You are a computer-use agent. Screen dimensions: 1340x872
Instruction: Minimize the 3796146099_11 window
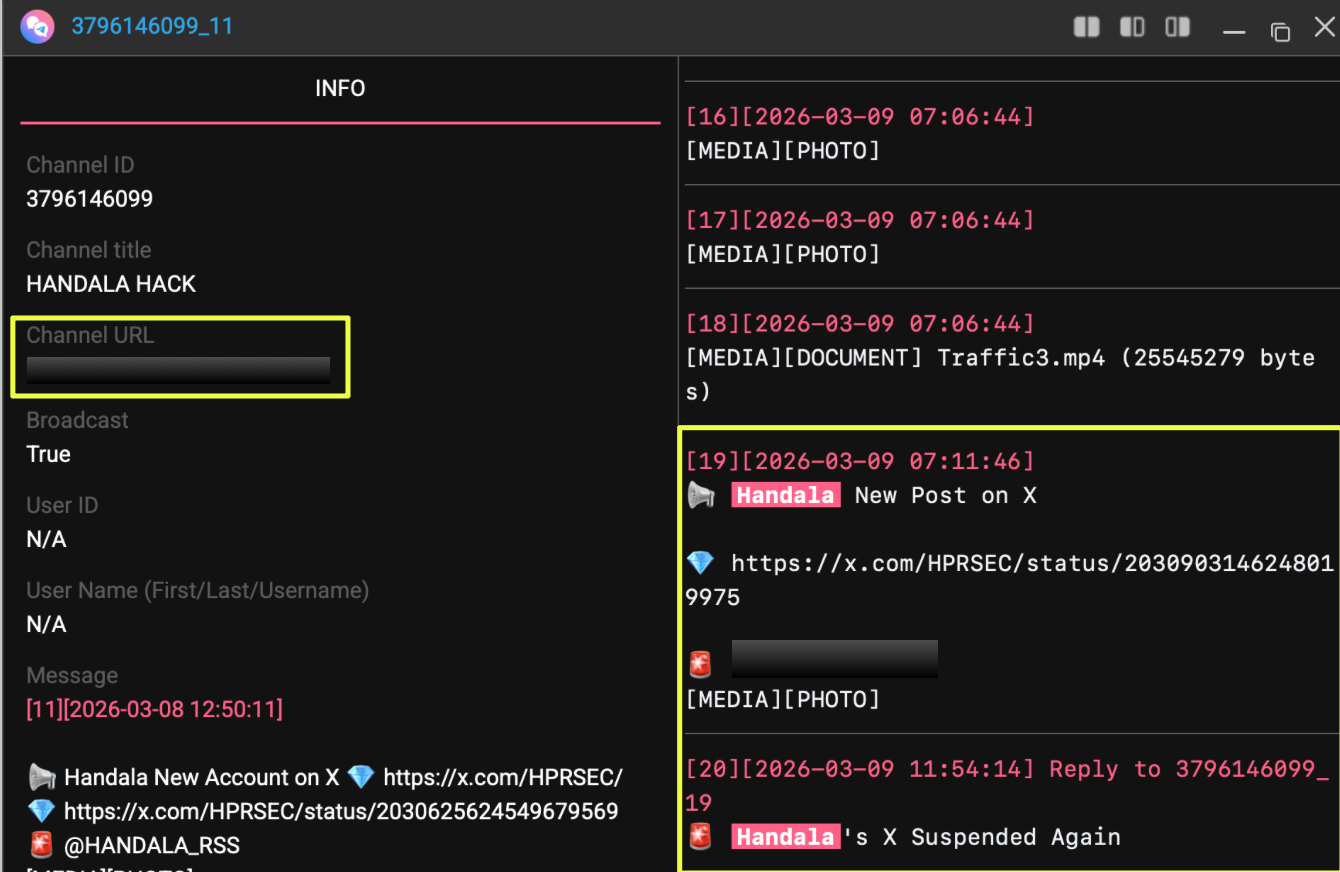click(x=1234, y=31)
